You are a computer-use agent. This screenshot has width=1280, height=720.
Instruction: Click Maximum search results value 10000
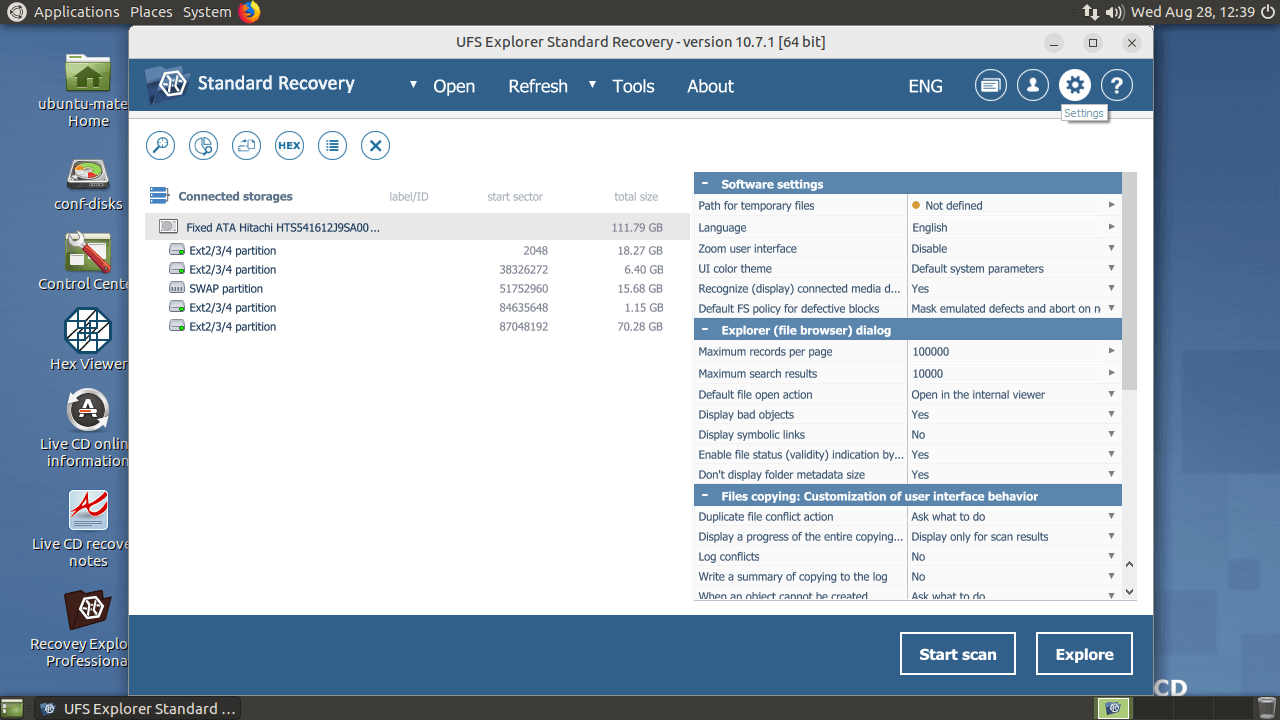click(927, 373)
